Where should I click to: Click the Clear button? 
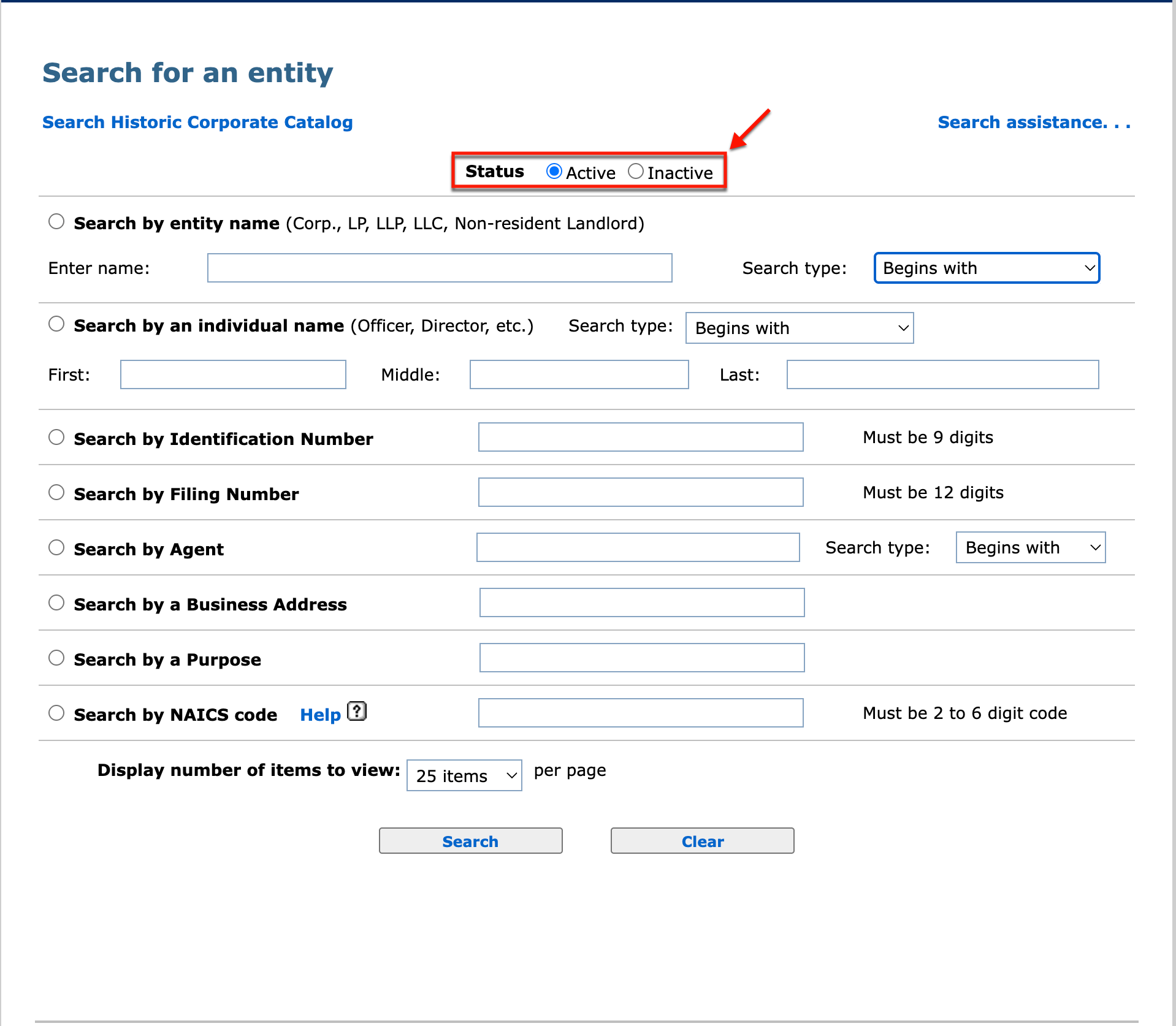tap(703, 842)
